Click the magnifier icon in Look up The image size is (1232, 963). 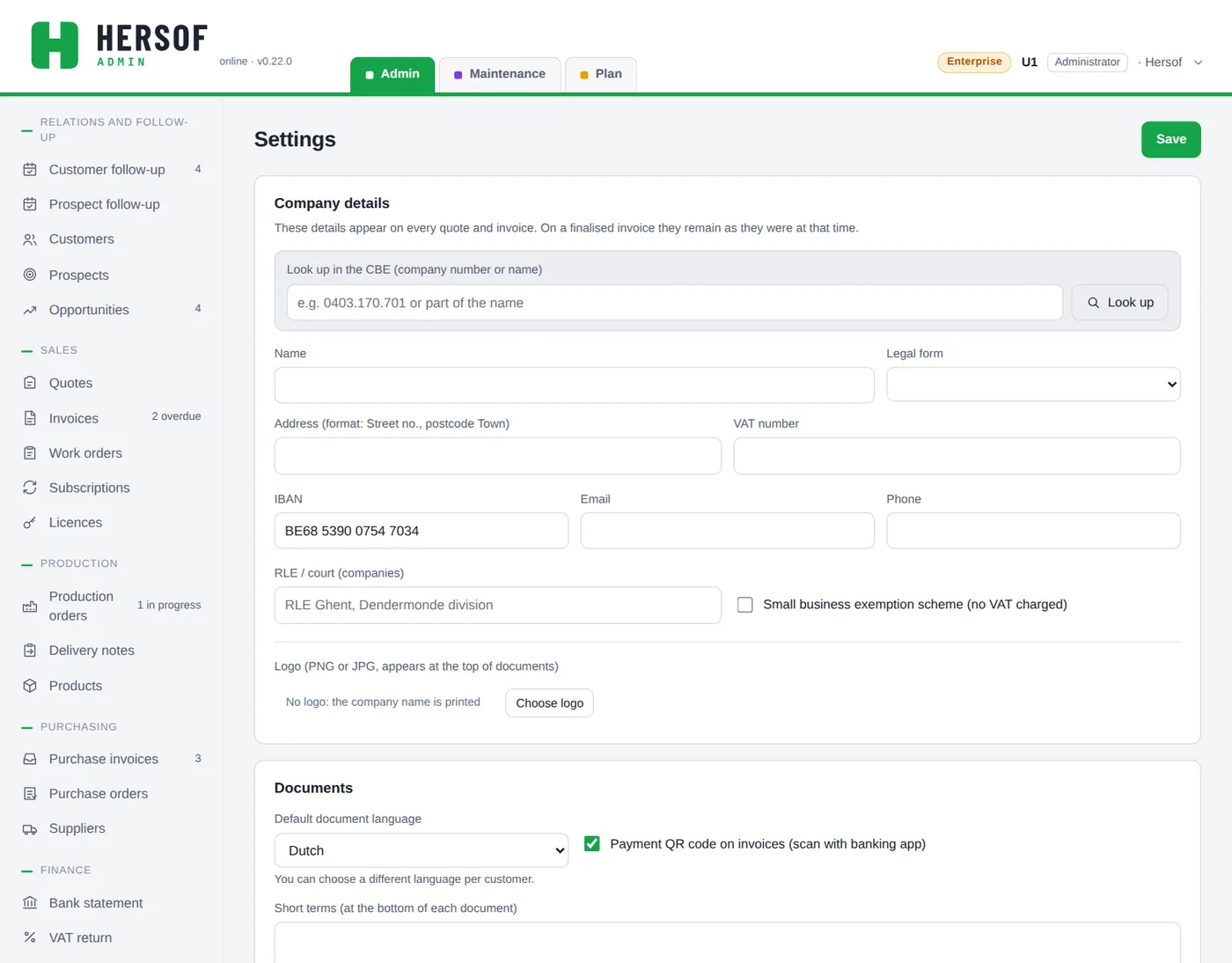tap(1094, 303)
